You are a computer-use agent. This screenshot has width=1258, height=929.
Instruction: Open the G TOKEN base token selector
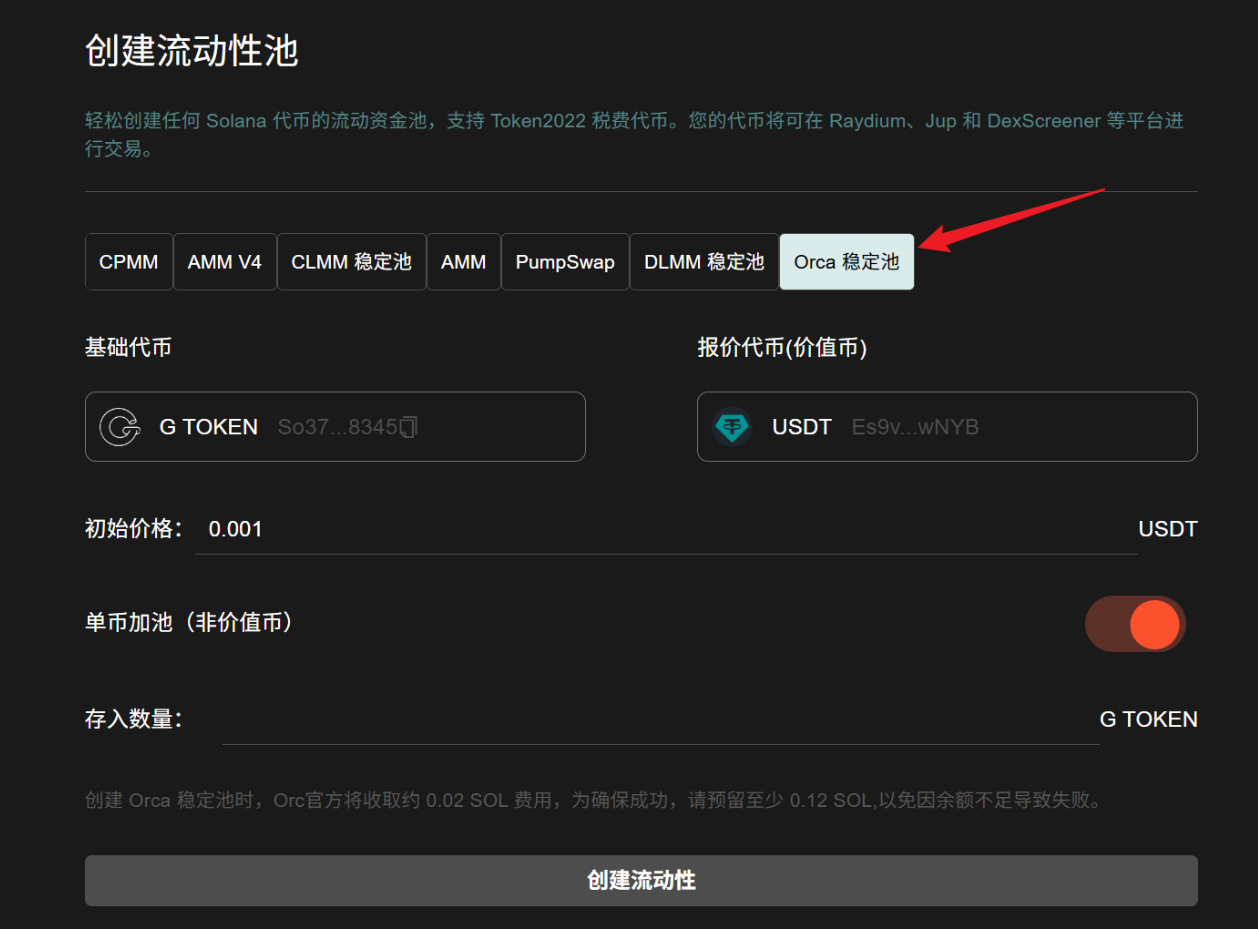(x=335, y=427)
